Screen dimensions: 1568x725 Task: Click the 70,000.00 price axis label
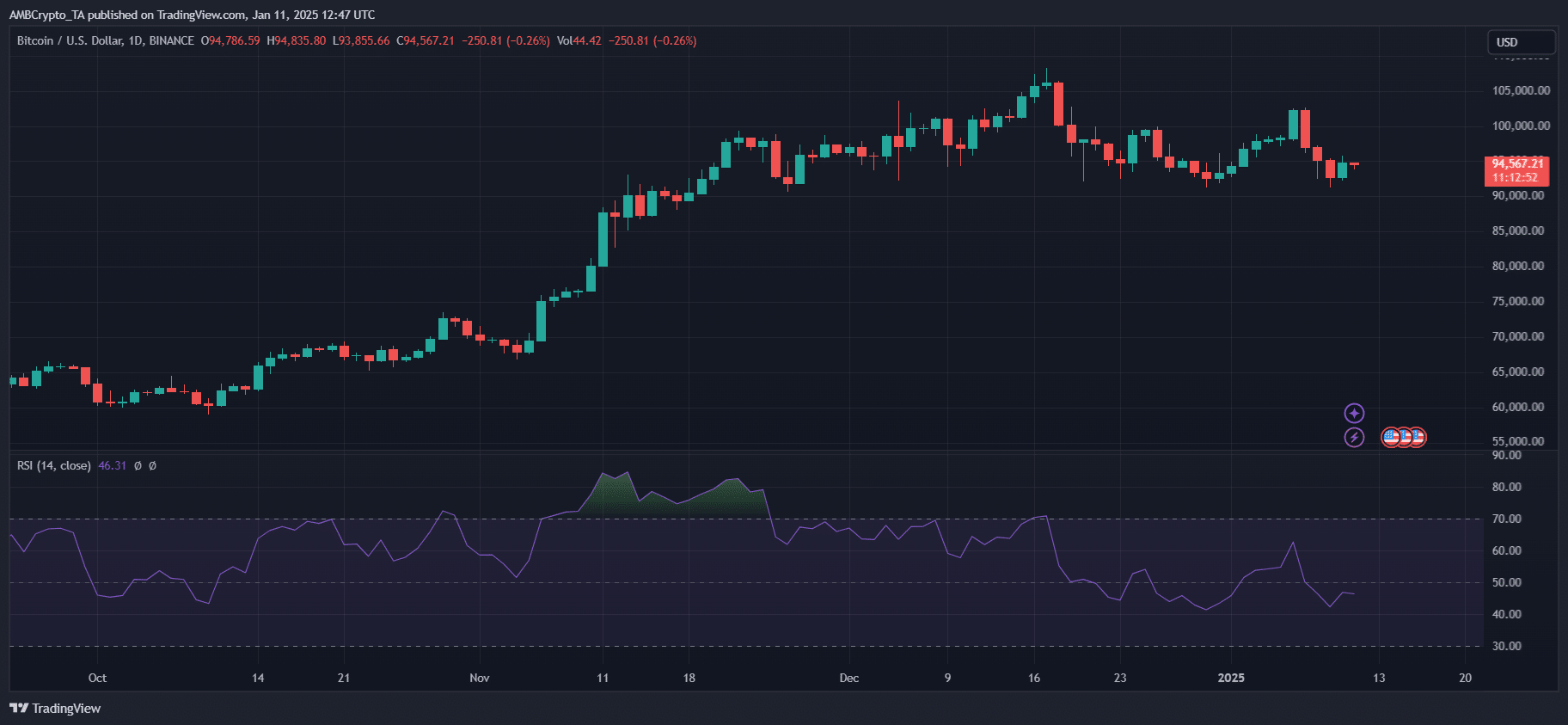(x=1518, y=336)
